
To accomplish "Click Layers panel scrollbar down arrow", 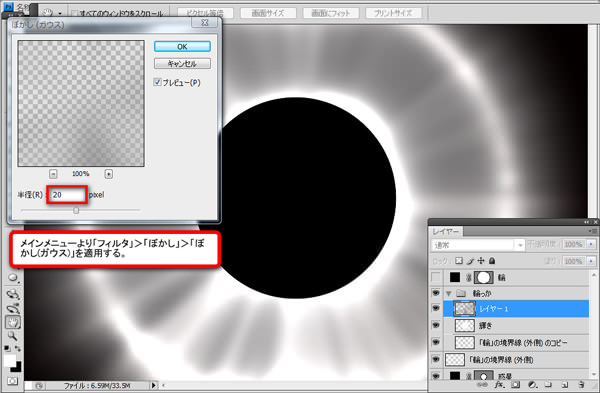I will click(x=593, y=375).
